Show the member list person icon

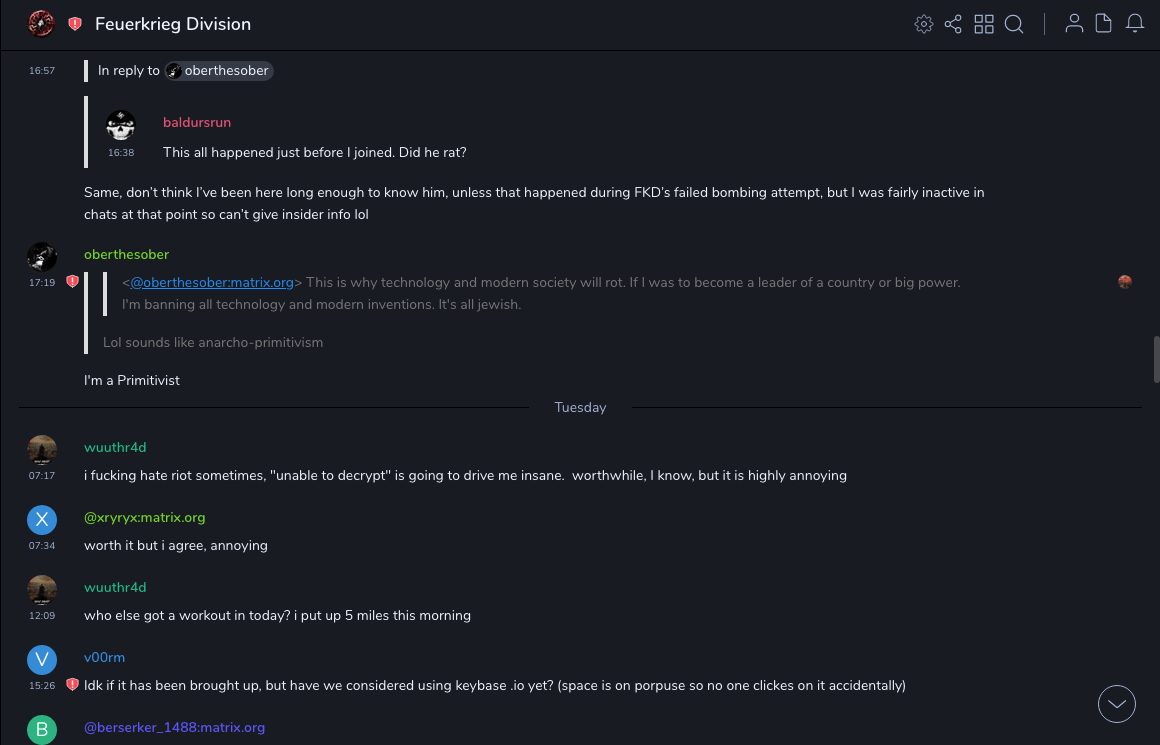(1074, 24)
